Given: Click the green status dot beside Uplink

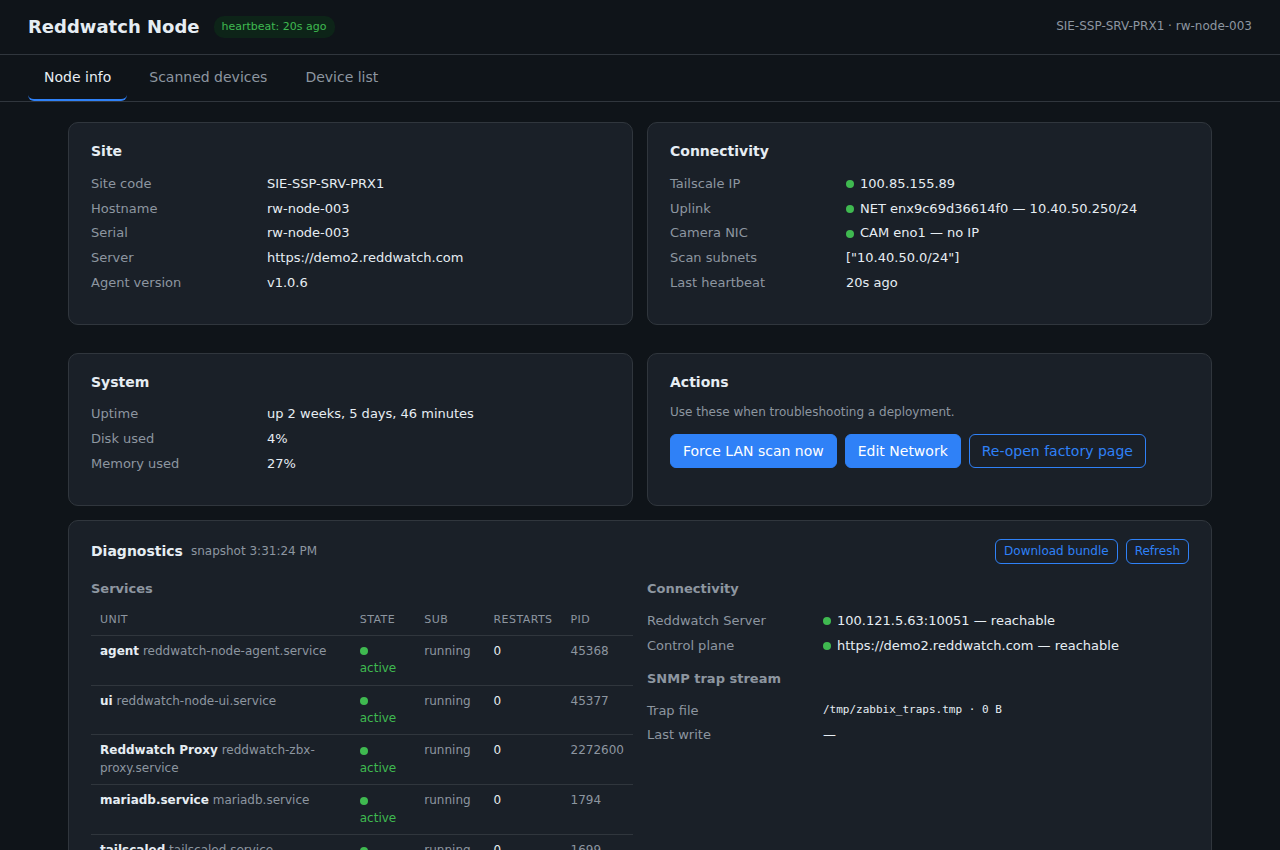Looking at the screenshot, I should tap(850, 209).
